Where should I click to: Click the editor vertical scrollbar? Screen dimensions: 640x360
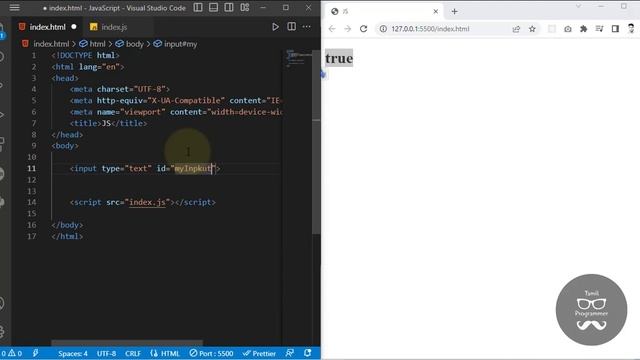pyautogui.click(x=316, y=143)
